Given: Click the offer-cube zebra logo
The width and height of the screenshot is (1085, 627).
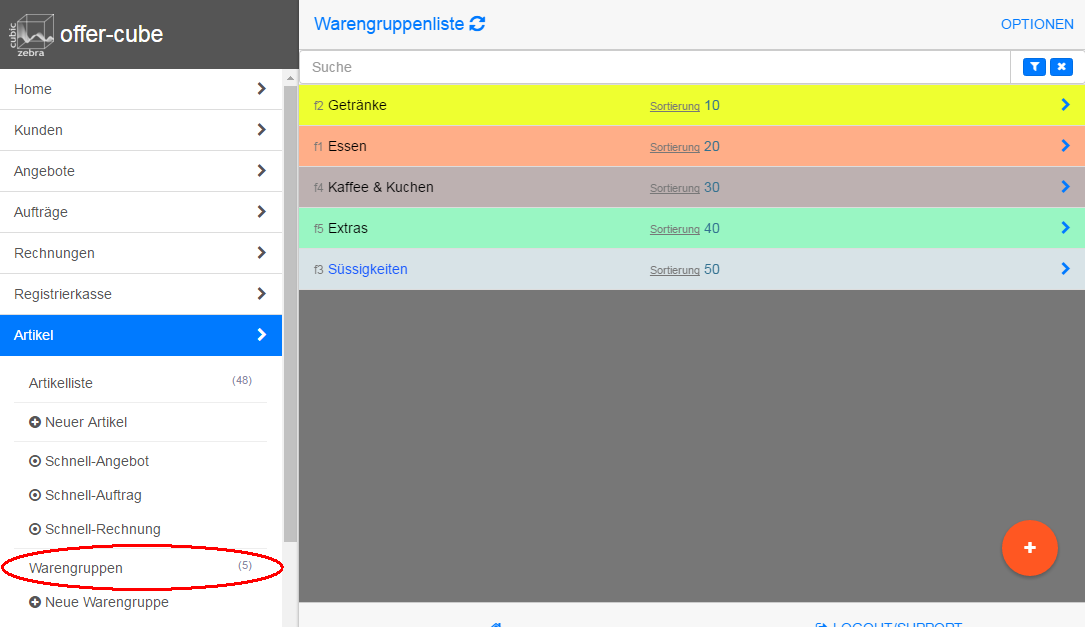Looking at the screenshot, I should tap(32, 35).
